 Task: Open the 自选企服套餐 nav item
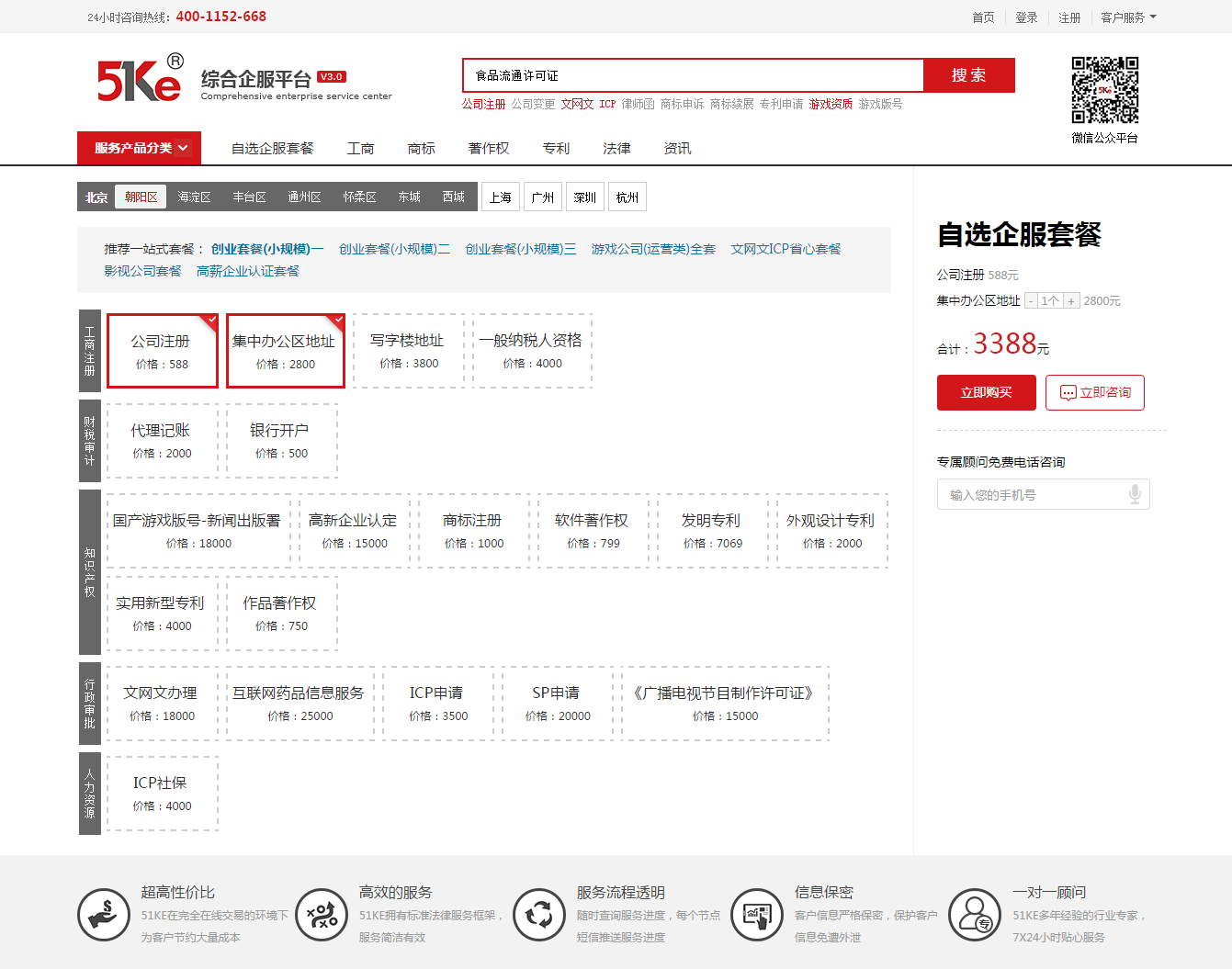(272, 148)
